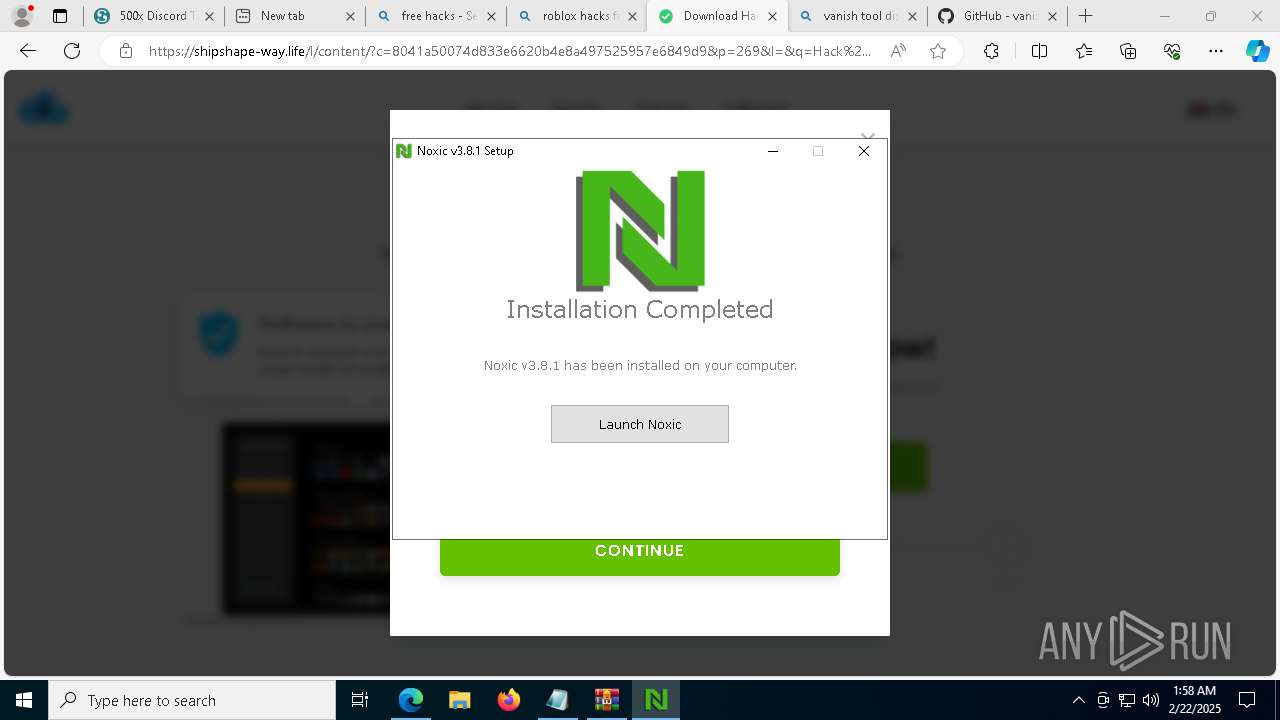Click the address bar URL field

(510, 51)
